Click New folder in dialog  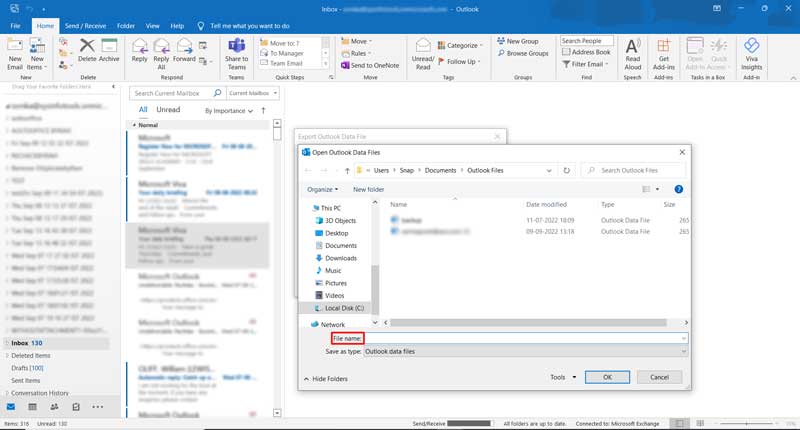tap(368, 189)
